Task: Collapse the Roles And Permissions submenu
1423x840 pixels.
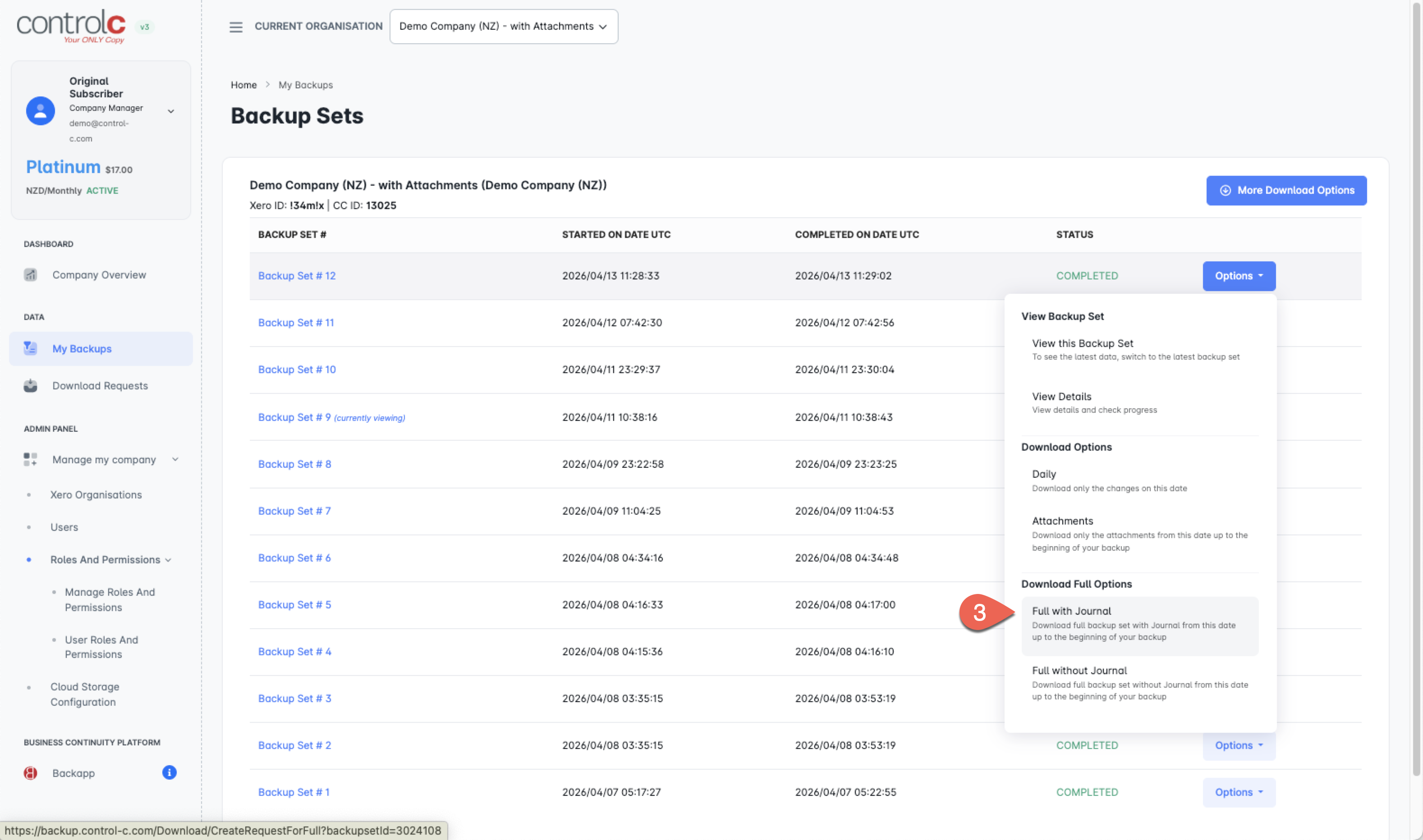Action: click(168, 560)
